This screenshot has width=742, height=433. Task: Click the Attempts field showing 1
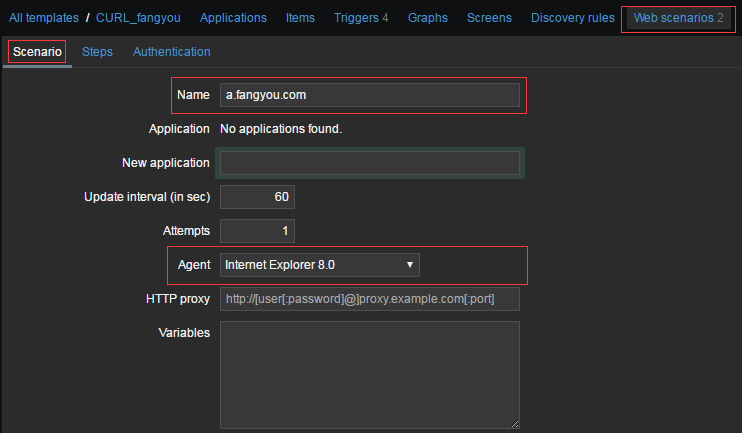(257, 231)
